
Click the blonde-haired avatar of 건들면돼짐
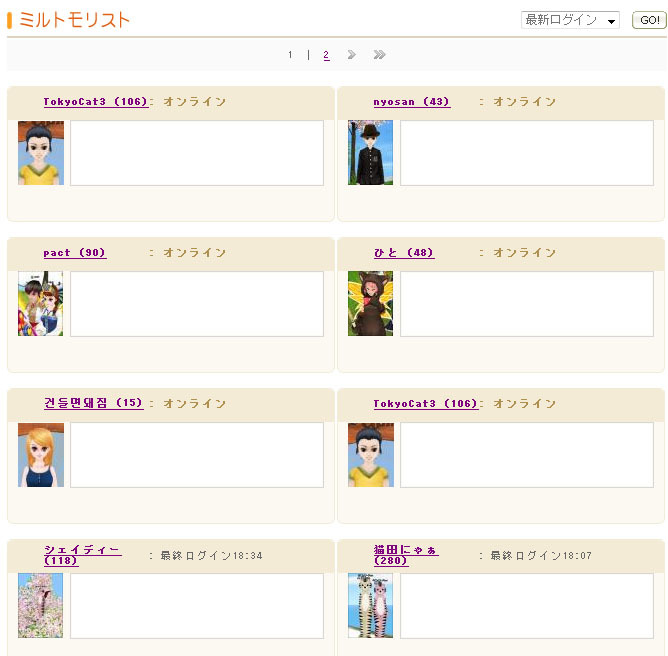click(x=41, y=455)
